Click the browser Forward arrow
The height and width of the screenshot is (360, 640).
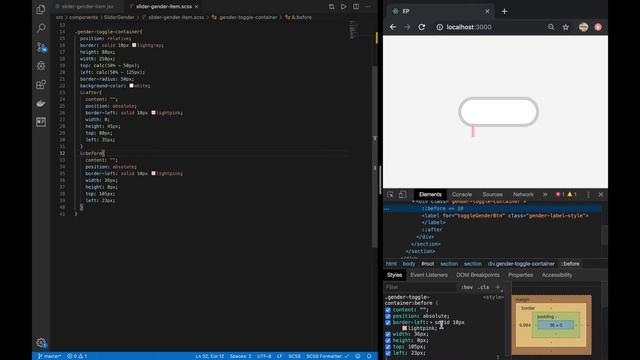tap(407, 27)
